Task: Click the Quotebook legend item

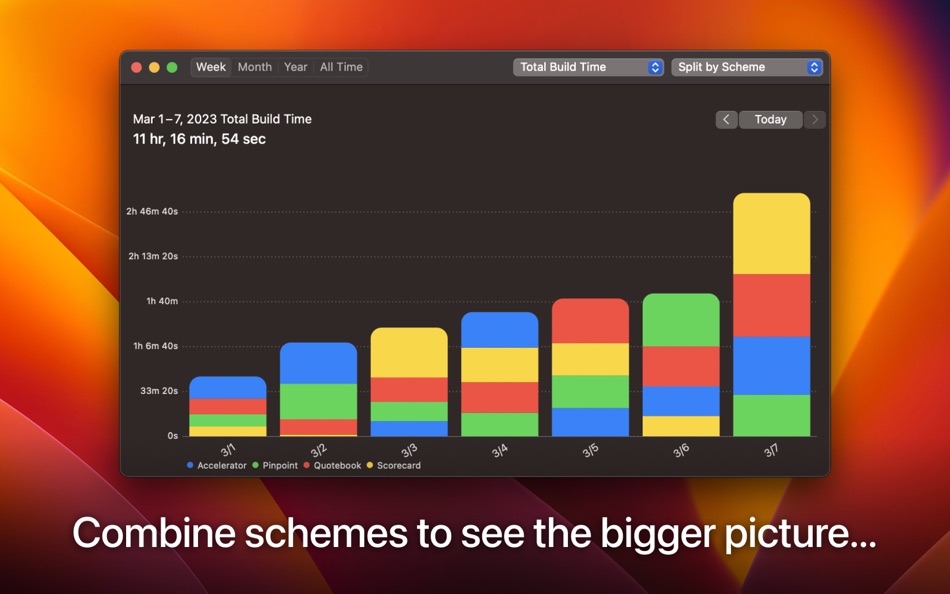Action: click(332, 466)
